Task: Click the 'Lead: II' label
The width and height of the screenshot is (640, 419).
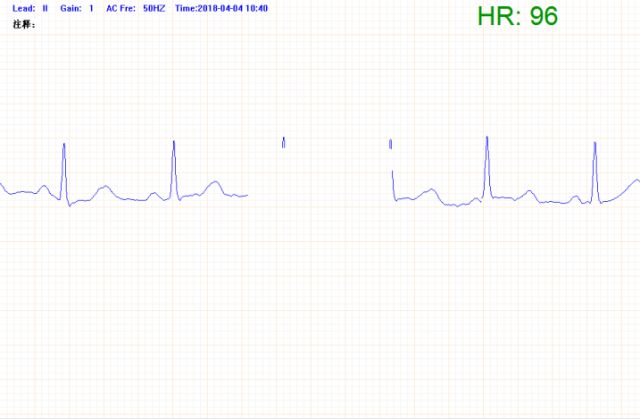Action: point(30,8)
